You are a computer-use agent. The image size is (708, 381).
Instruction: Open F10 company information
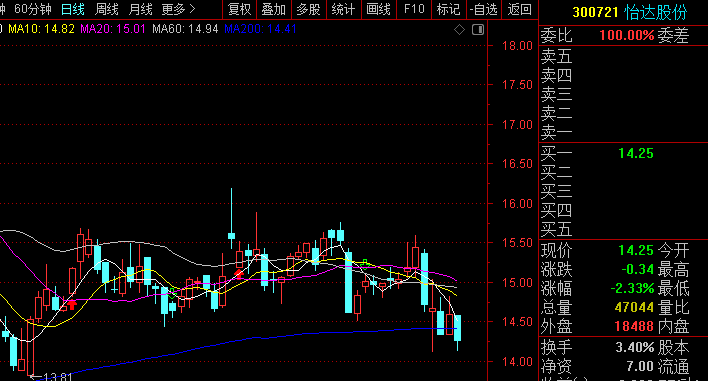click(414, 9)
